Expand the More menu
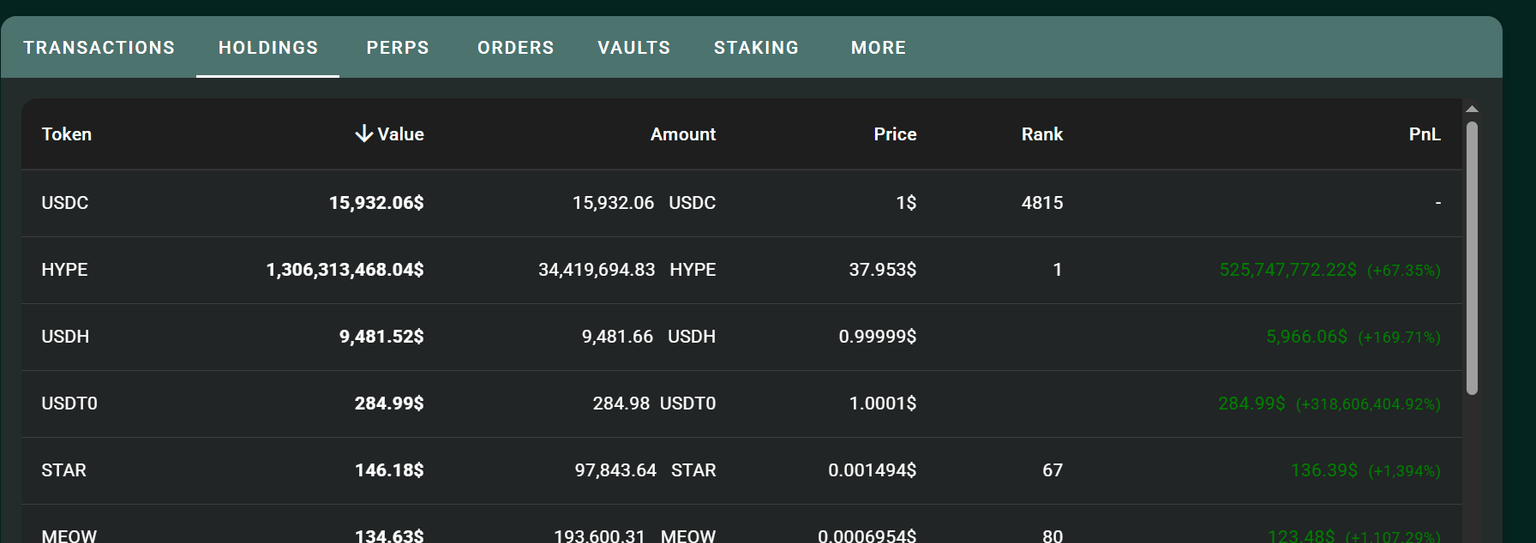 click(878, 48)
